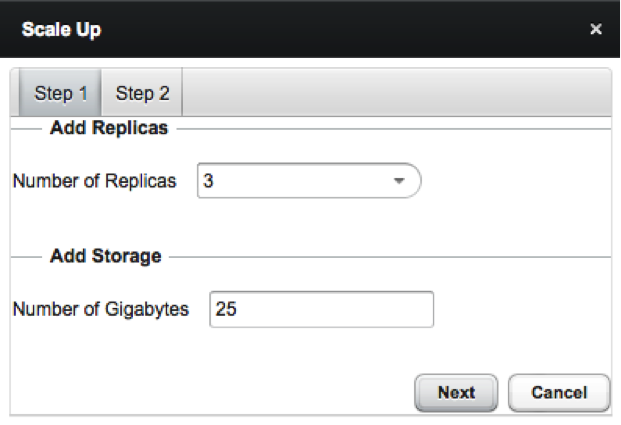Select the Add Storage section heading
This screenshot has width=621, height=425.
tap(105, 257)
